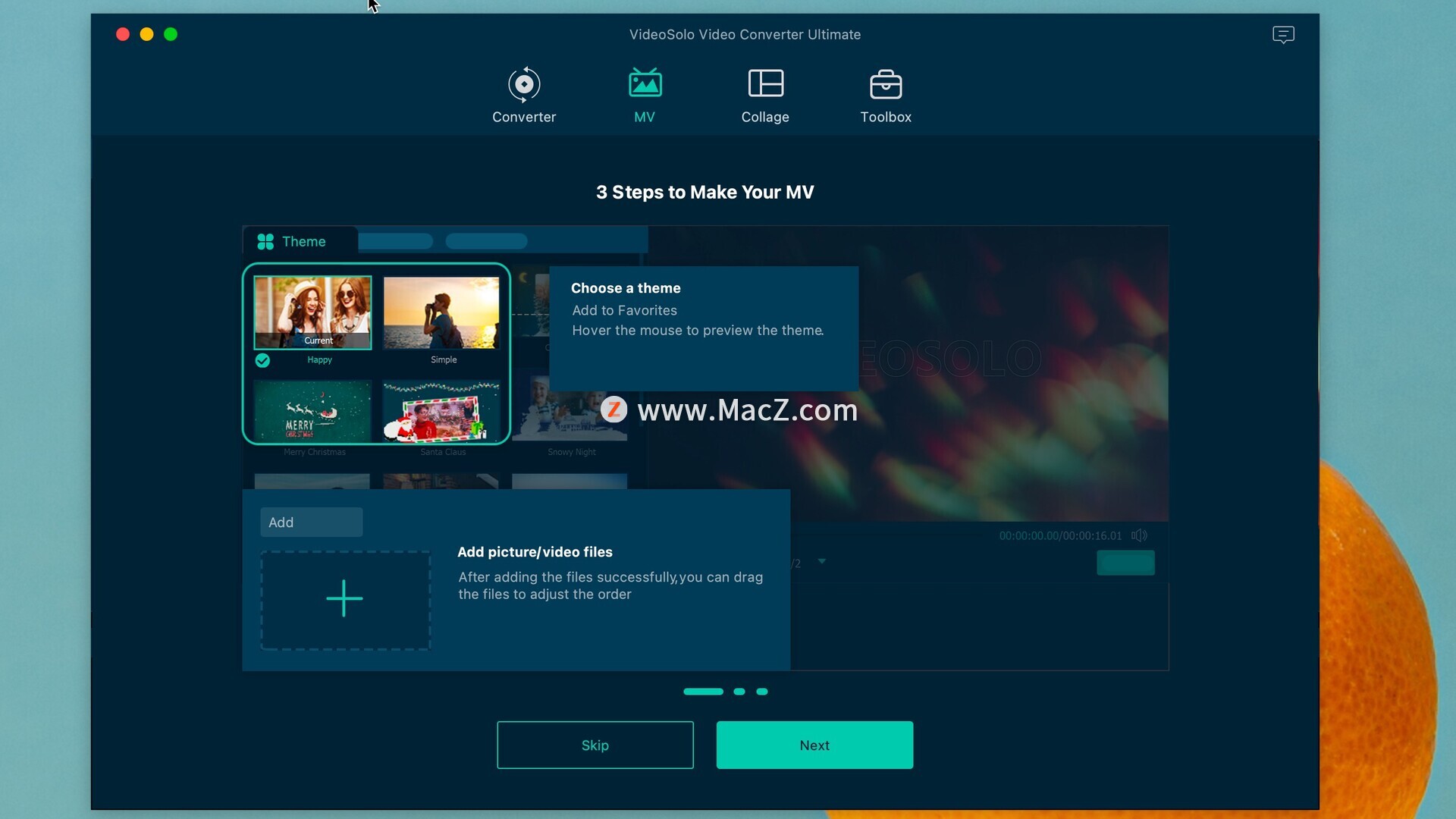Select the Happy theme thumbnail
1456x819 pixels.
(312, 312)
